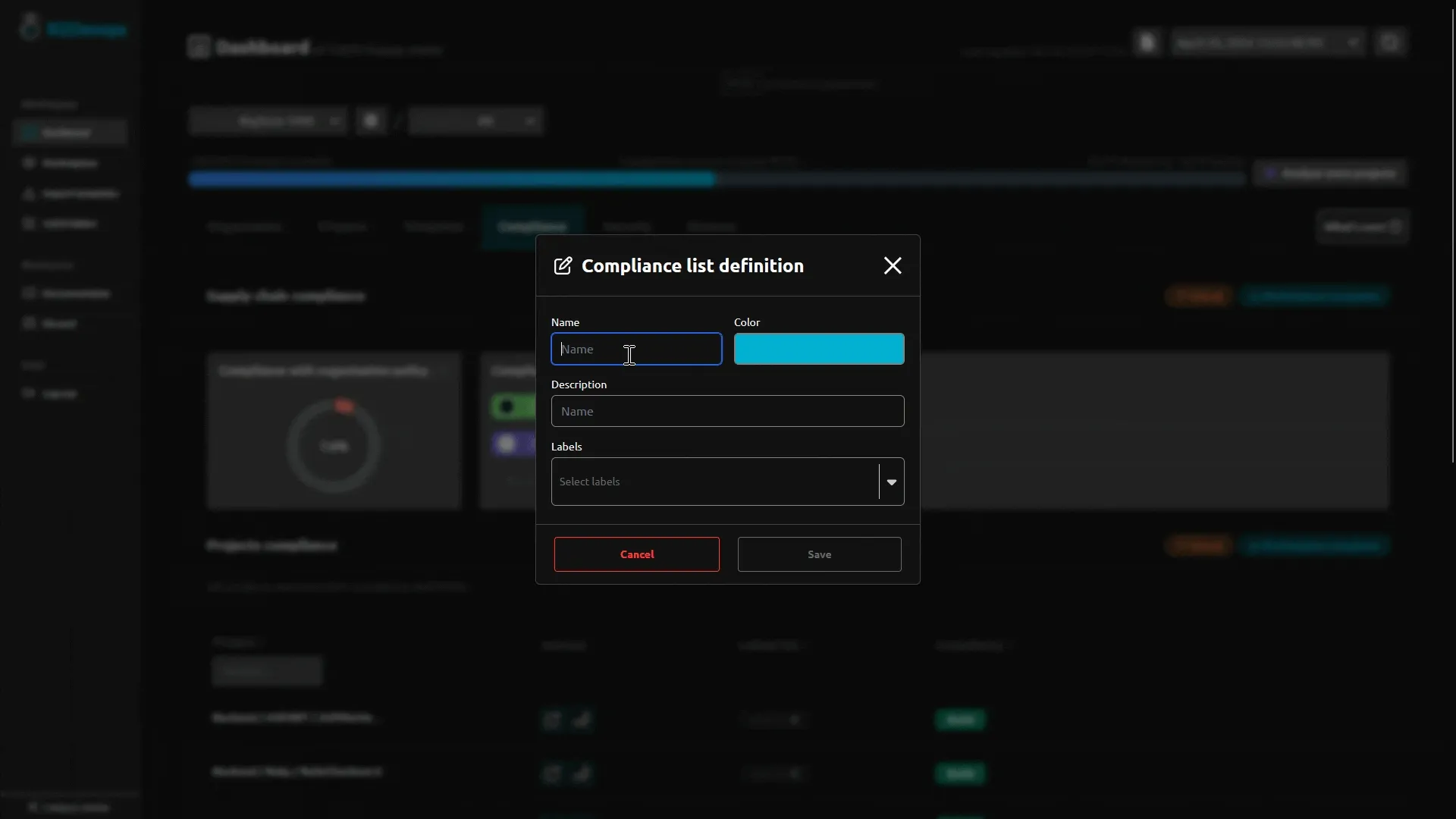The image size is (1456, 819).
Task: Switch to the Compliance tab
Action: (532, 226)
